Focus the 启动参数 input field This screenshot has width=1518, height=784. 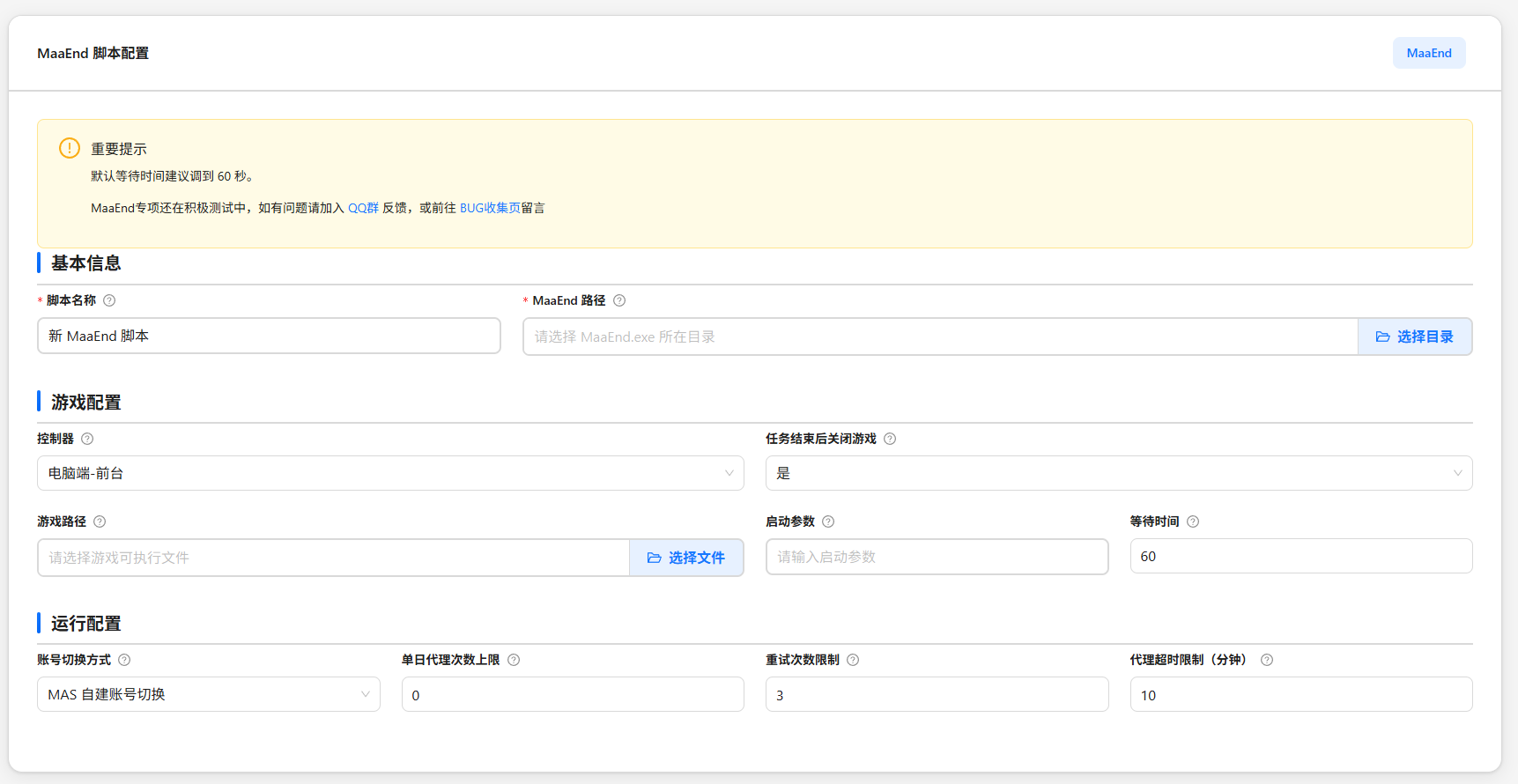click(x=937, y=557)
